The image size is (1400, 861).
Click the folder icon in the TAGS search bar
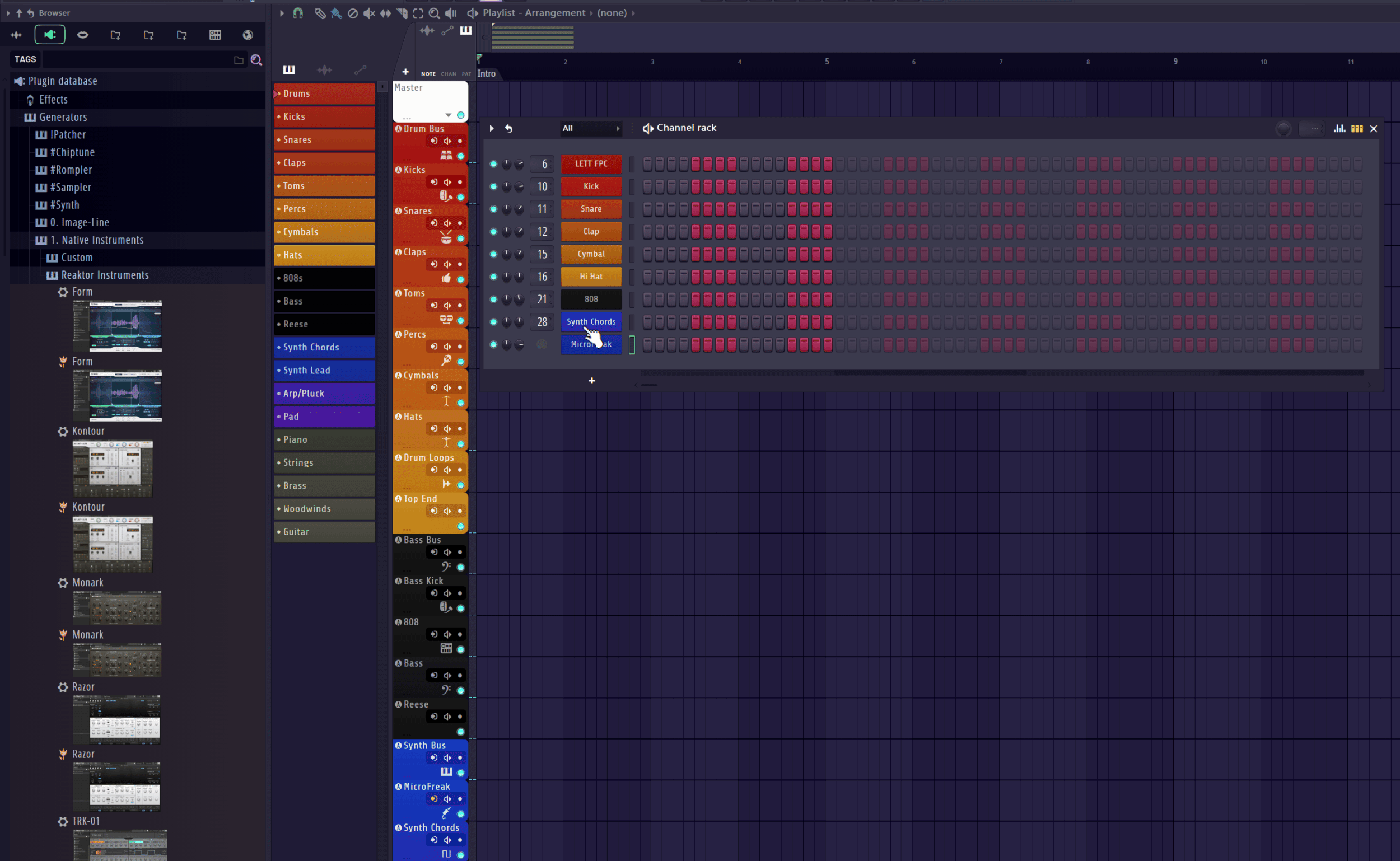point(239,60)
